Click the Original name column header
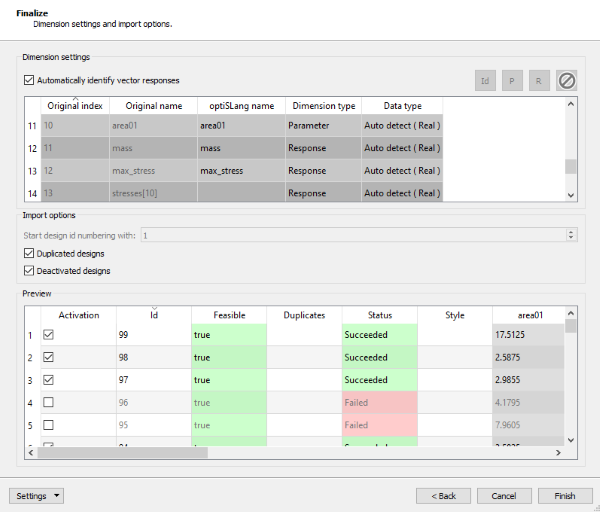Screen dimensions: 600x512 (153, 106)
